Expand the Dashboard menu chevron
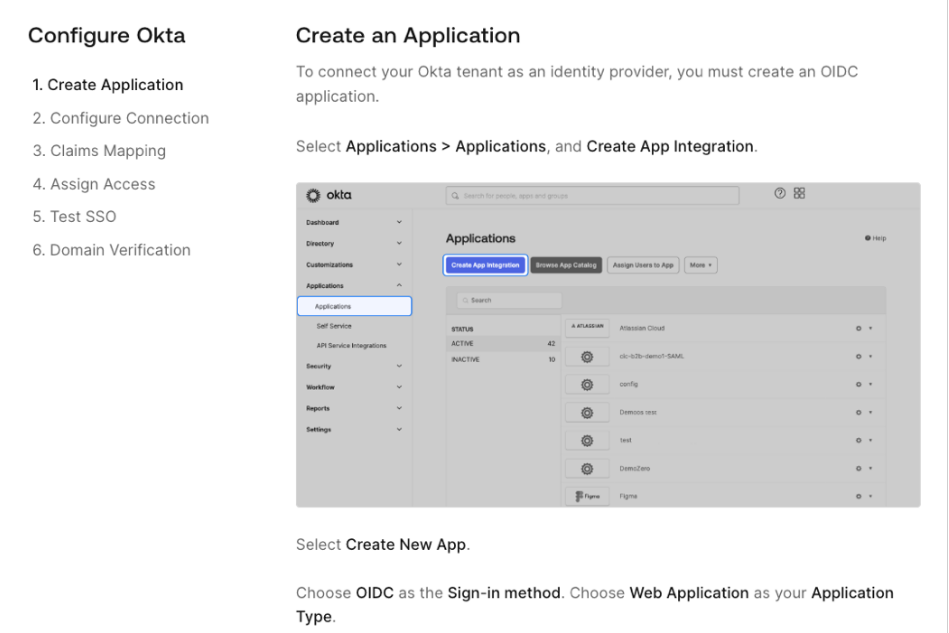The width and height of the screenshot is (949, 633). (x=399, y=222)
